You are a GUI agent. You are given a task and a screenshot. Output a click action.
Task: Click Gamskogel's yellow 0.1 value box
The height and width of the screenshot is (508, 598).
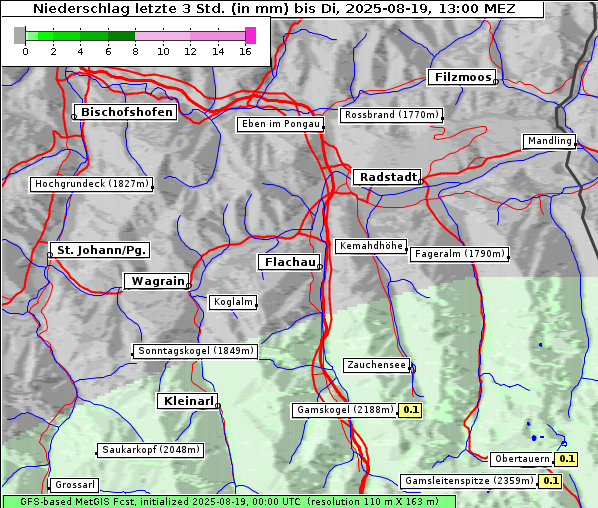[x=410, y=410]
